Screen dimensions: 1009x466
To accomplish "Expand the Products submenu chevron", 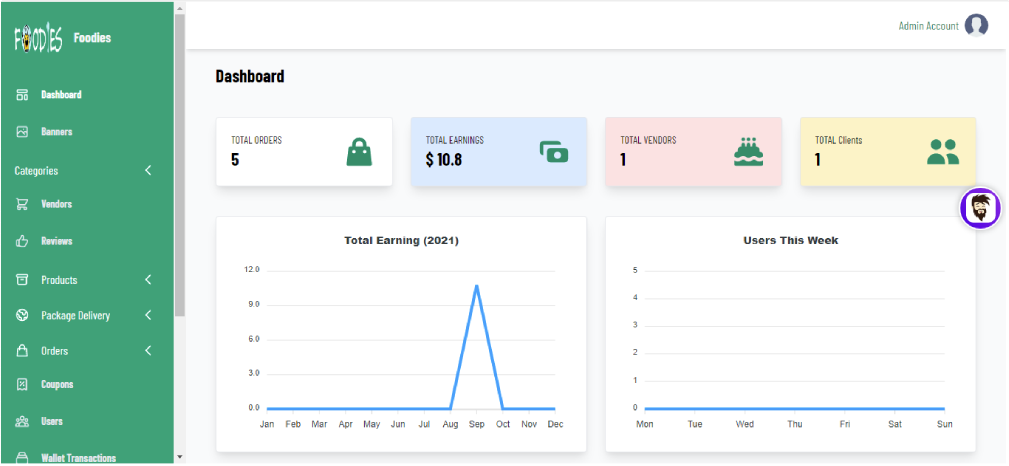I will [x=148, y=280].
